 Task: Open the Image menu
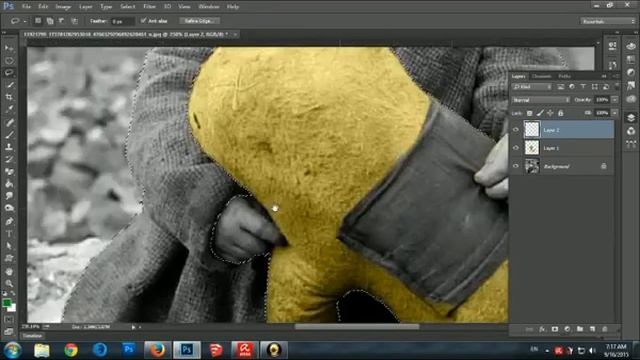63,7
